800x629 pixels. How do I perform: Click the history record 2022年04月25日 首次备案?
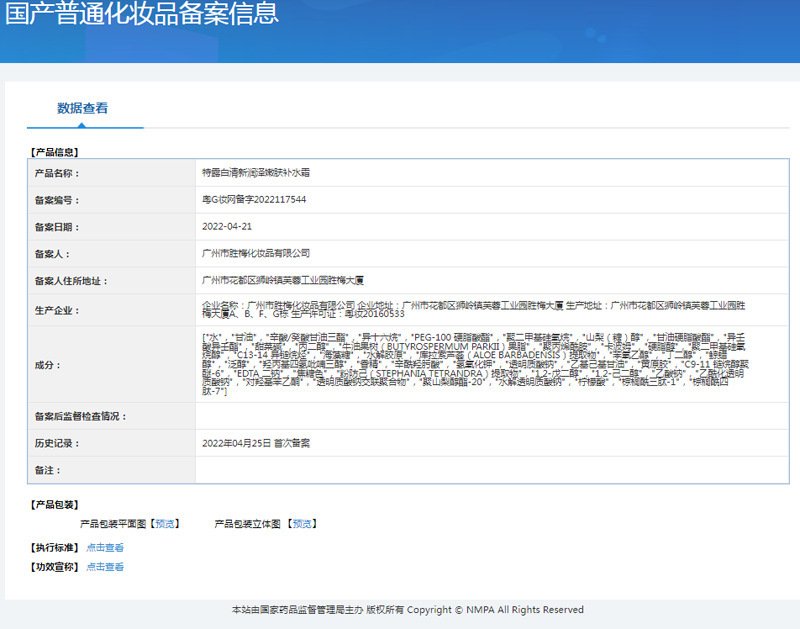(263, 443)
